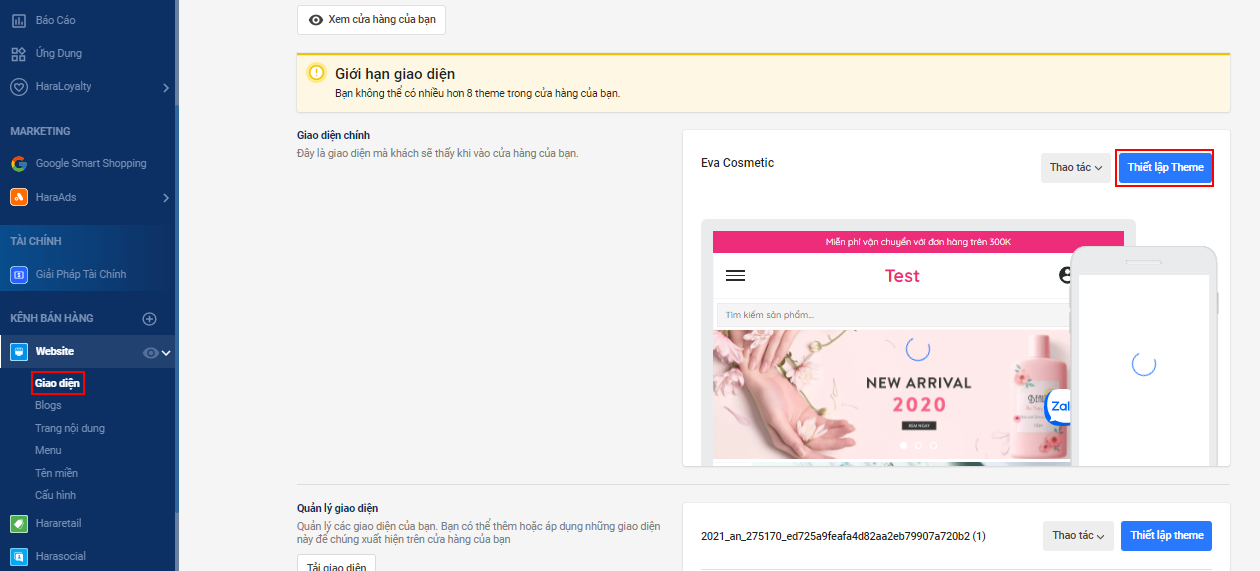Click the Google G logo icon

tap(19, 164)
